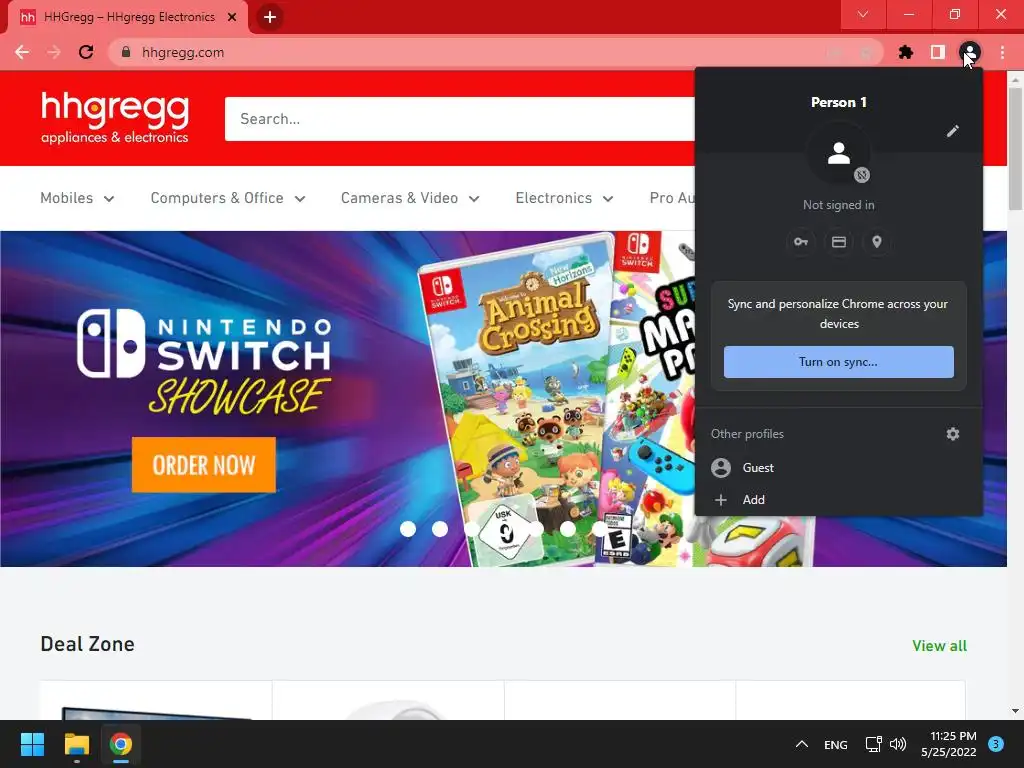1024x768 pixels.
Task: Click Chrome icon in taskbar
Action: (x=120, y=744)
